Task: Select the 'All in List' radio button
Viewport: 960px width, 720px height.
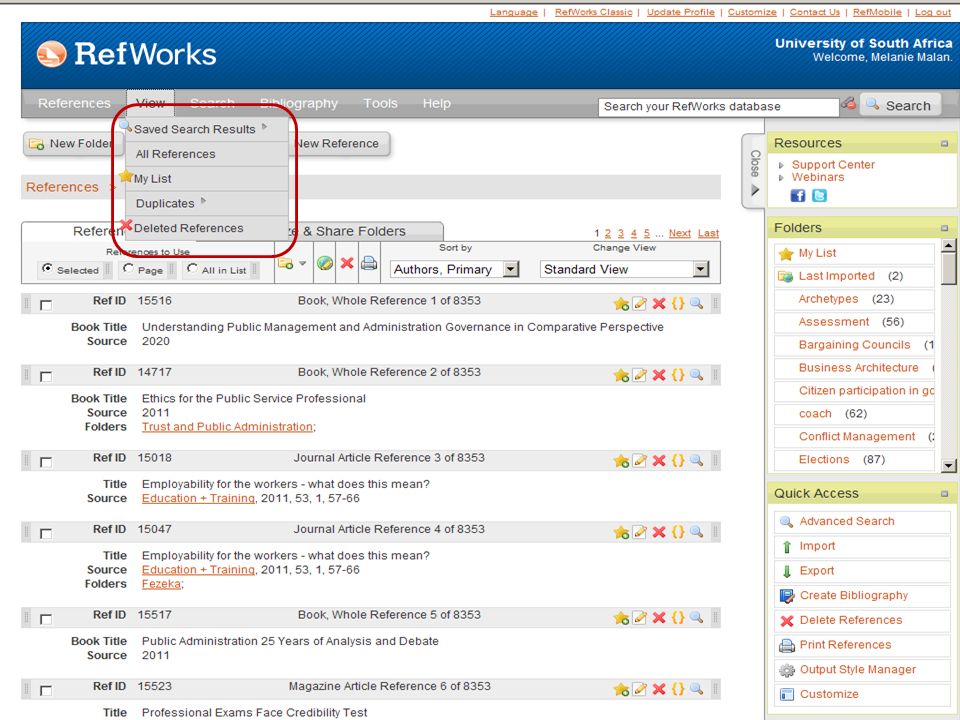Action: tap(192, 269)
